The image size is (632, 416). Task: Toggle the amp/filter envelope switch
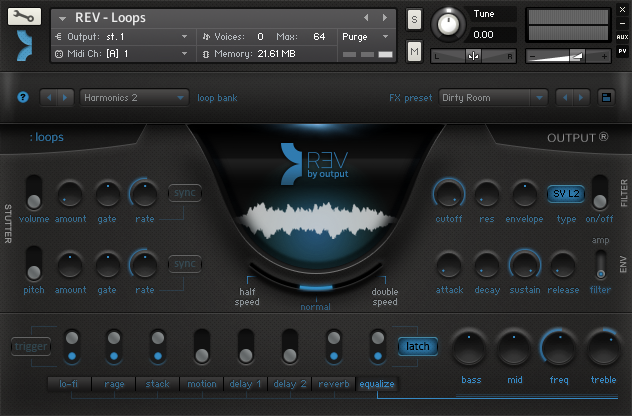tap(601, 265)
